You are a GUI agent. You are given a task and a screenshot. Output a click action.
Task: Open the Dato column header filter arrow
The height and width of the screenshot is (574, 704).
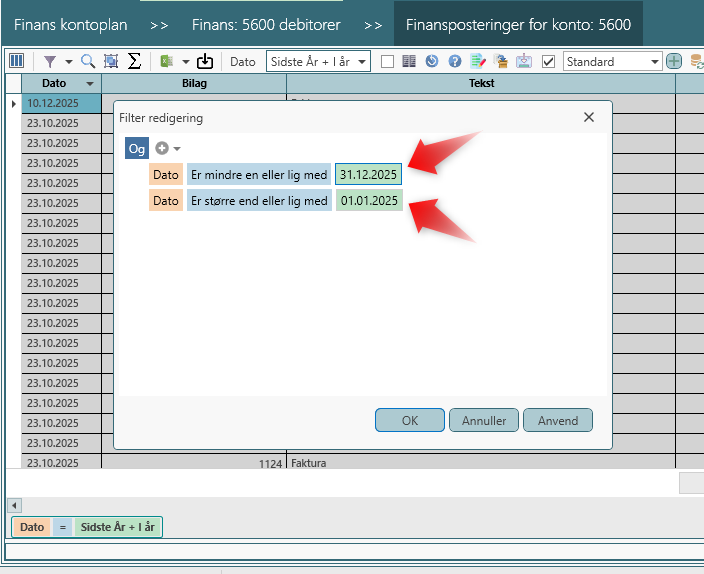(x=91, y=83)
